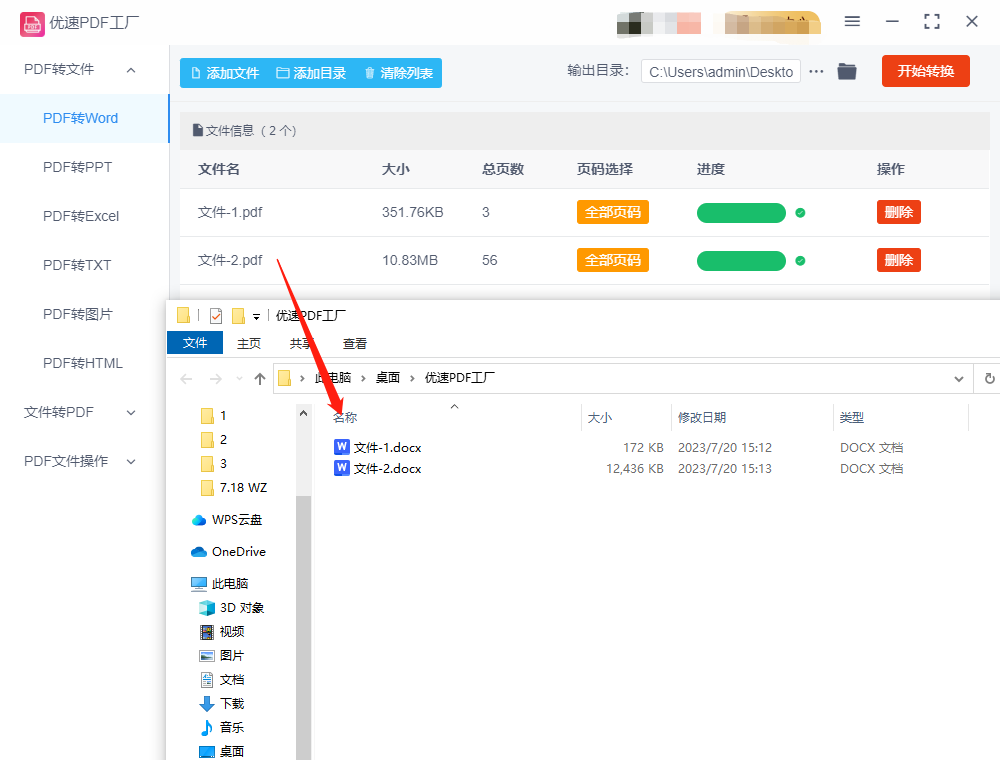Image resolution: width=1000 pixels, height=760 pixels.
Task: Click 清除列表 to clear the list
Action: [399, 73]
